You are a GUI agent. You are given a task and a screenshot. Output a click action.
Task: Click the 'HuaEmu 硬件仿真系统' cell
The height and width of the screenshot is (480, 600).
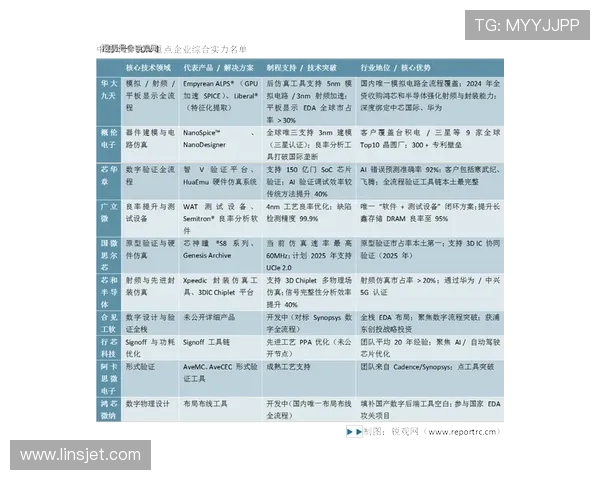point(220,181)
